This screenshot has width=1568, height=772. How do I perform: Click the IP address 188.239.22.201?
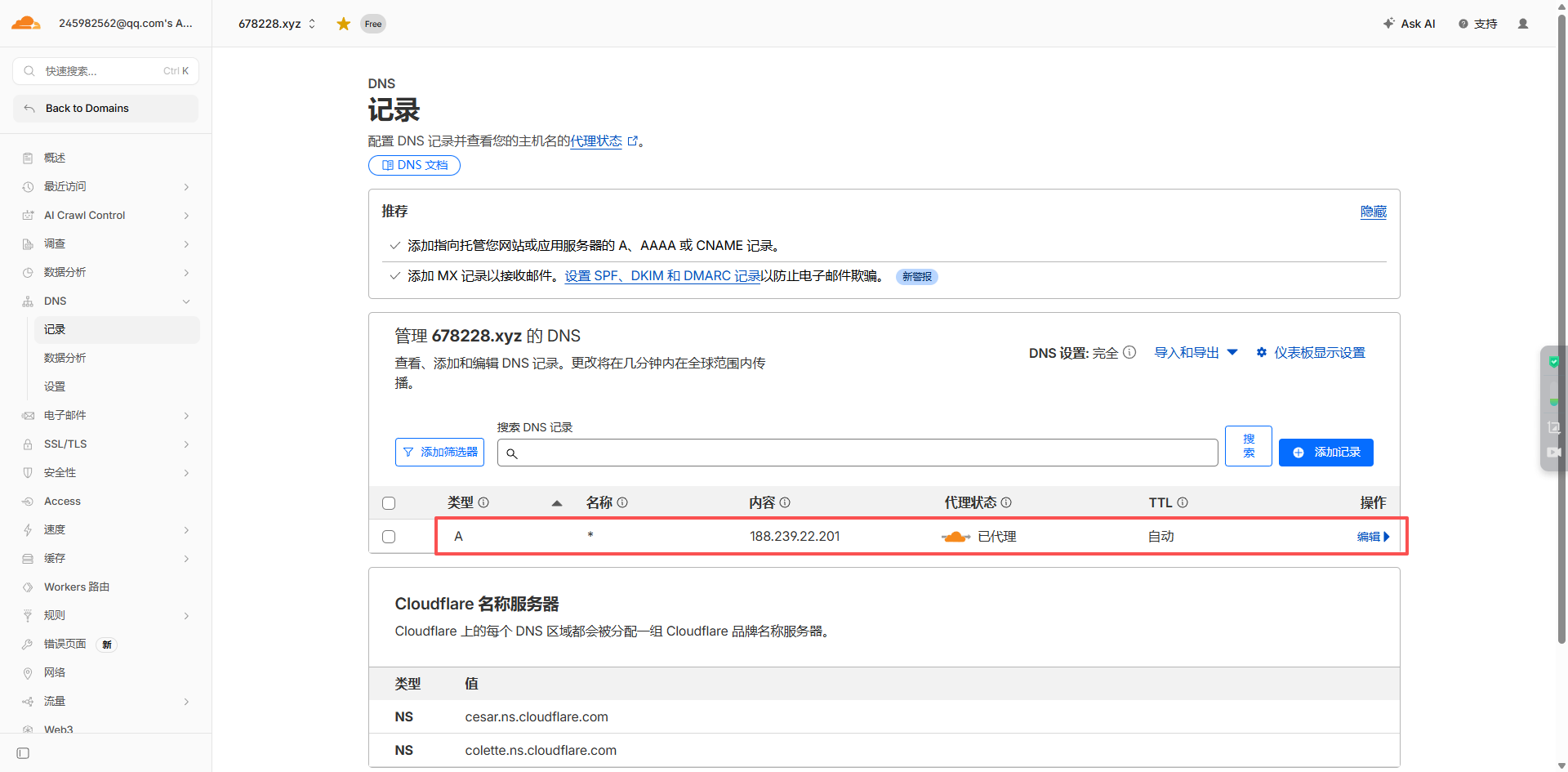click(x=795, y=537)
